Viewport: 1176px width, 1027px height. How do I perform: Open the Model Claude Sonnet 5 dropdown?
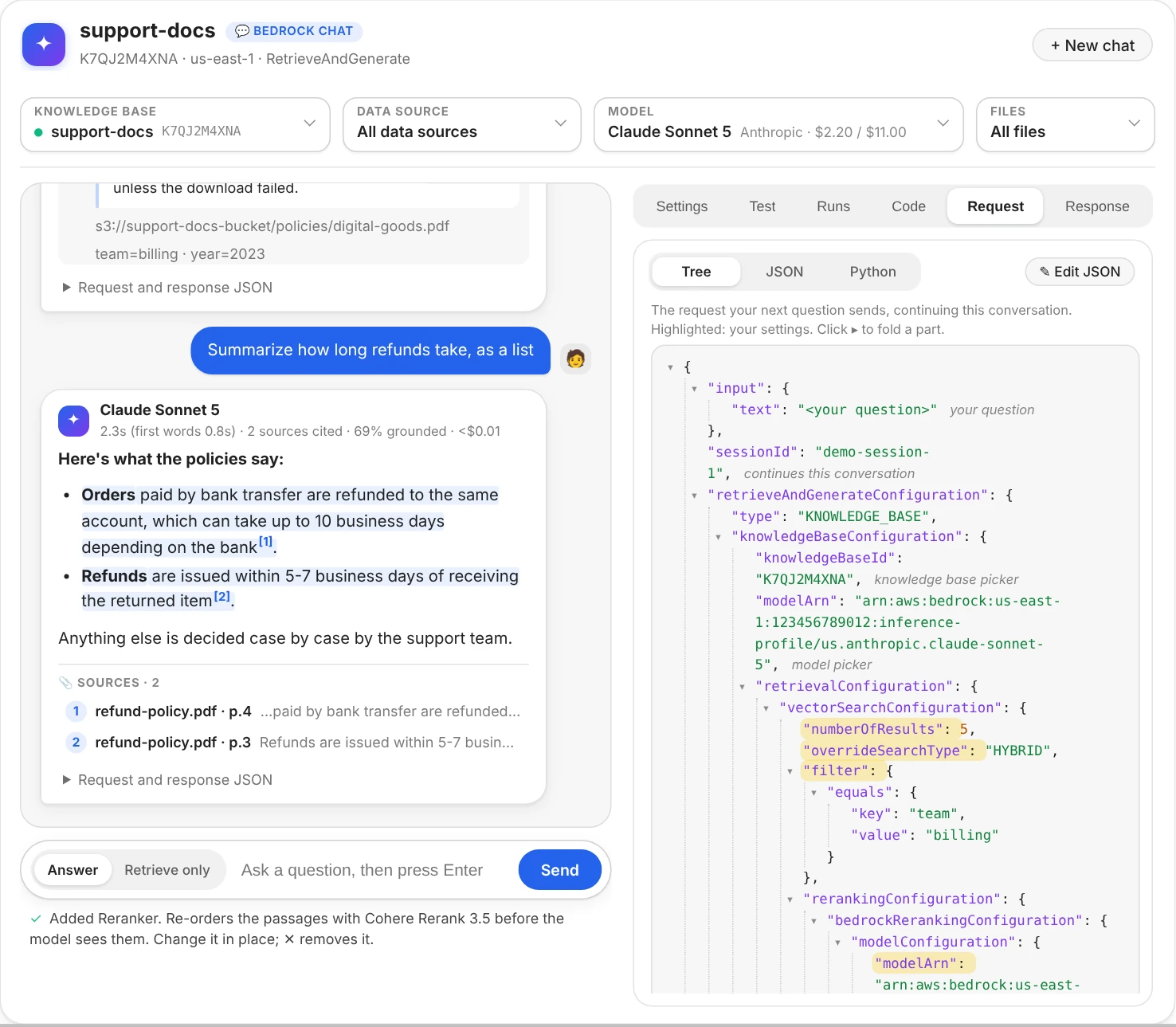point(778,124)
